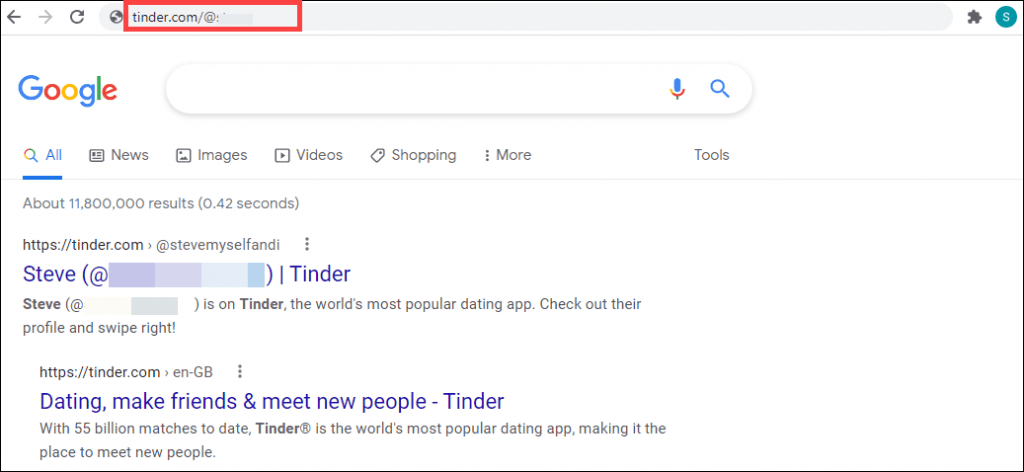Start voice search with microphone icon
The image size is (1024, 472).
[677, 89]
